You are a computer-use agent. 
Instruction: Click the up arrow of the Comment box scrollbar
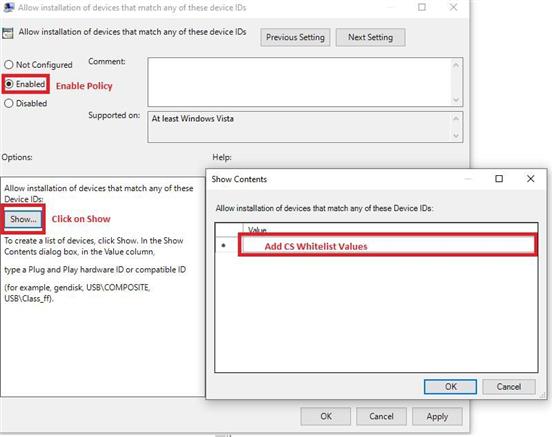point(456,65)
